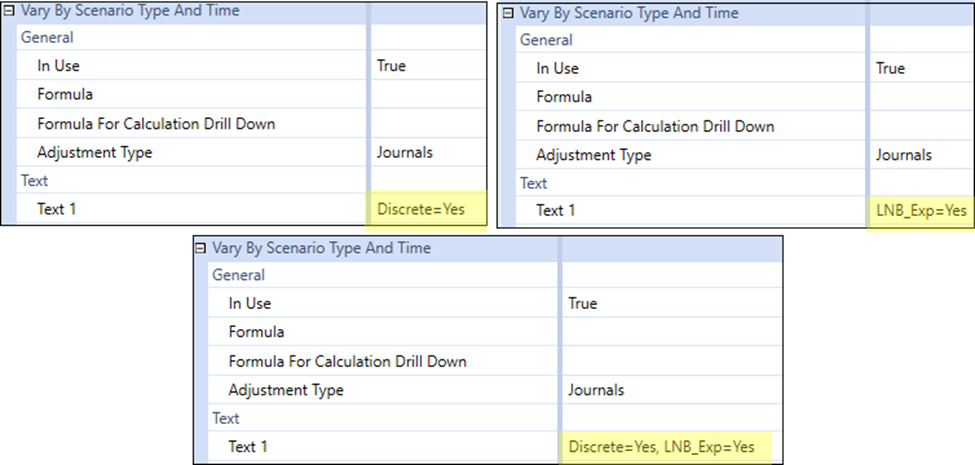975x465 pixels.
Task: Select the Text category header in bottom panel
Action: 227,418
